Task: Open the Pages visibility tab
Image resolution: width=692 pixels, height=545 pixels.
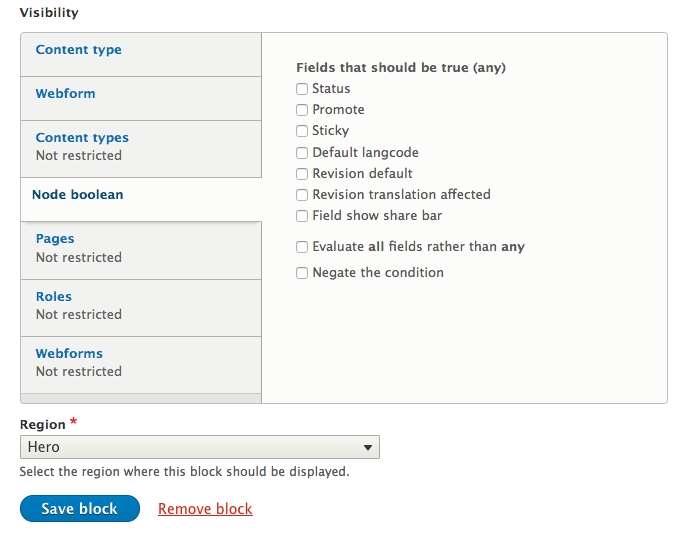Action: tap(141, 250)
